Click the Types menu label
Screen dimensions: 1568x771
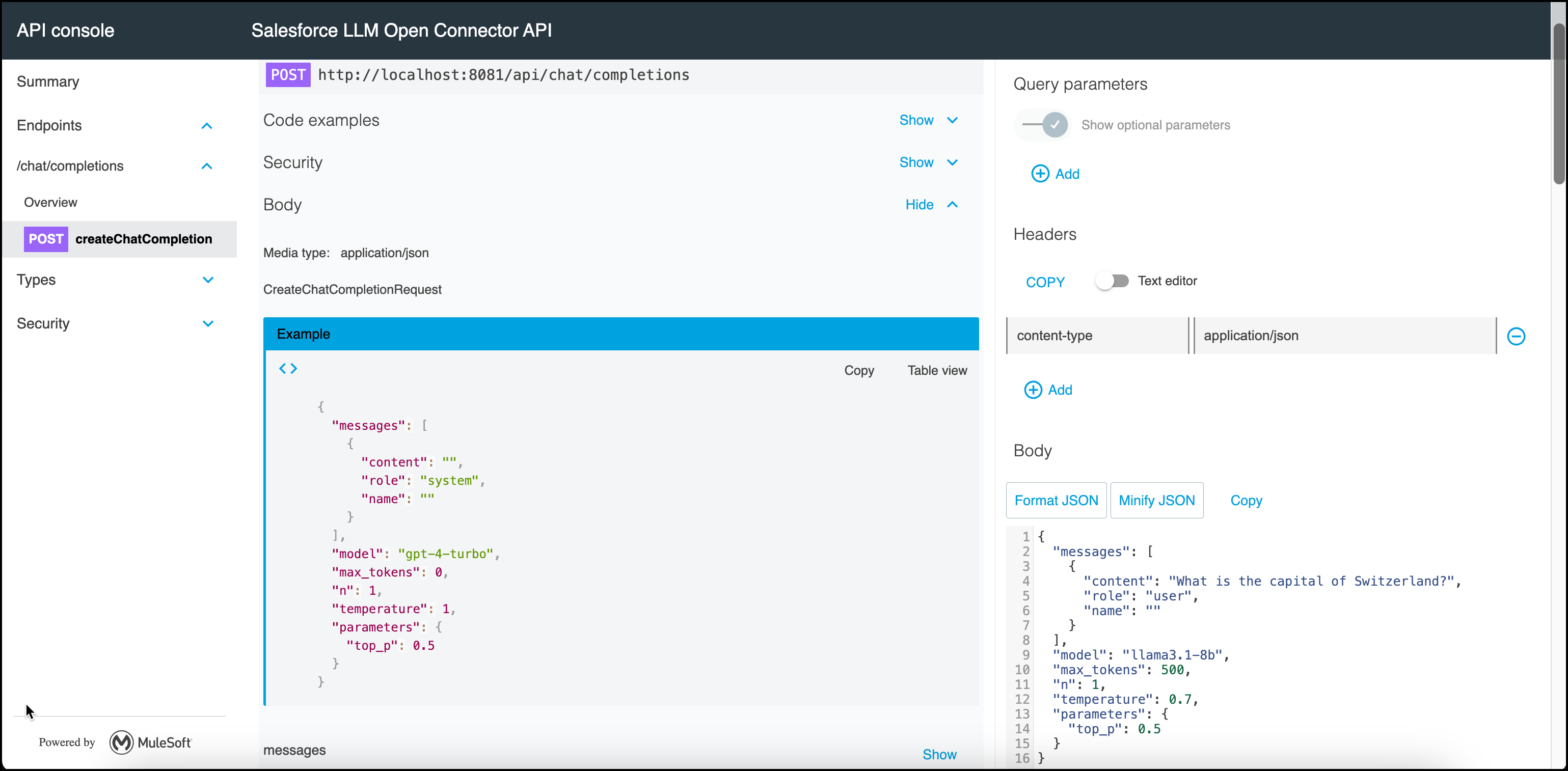[36, 280]
